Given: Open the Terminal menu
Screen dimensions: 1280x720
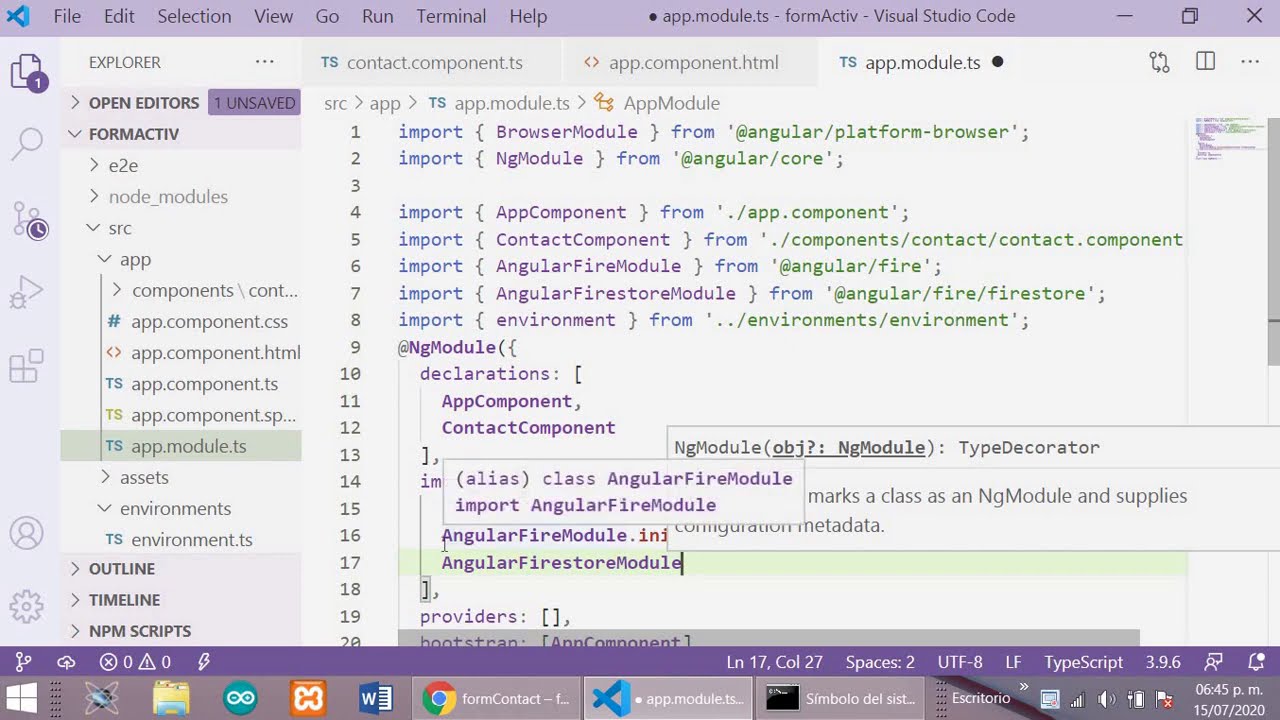Looking at the screenshot, I should (452, 16).
